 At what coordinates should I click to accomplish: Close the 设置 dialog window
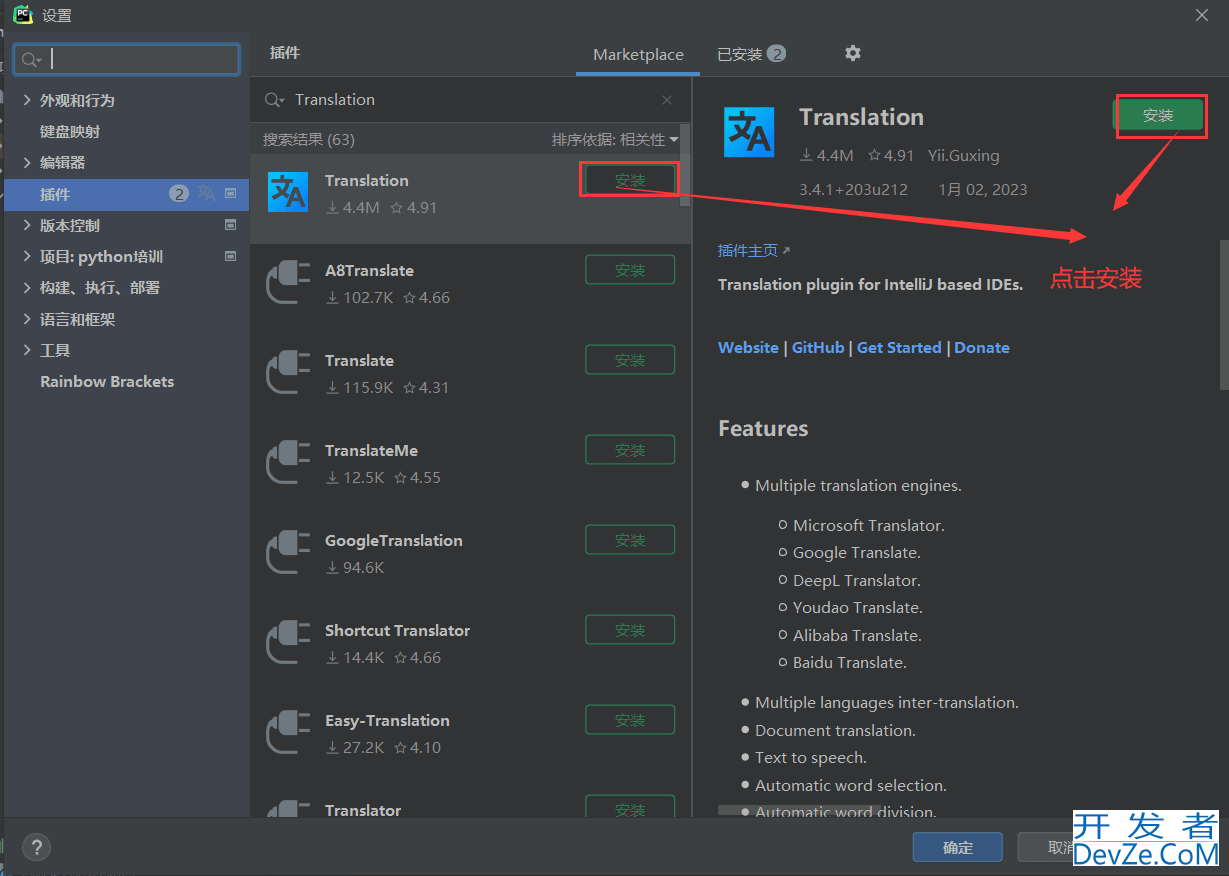point(1201,15)
